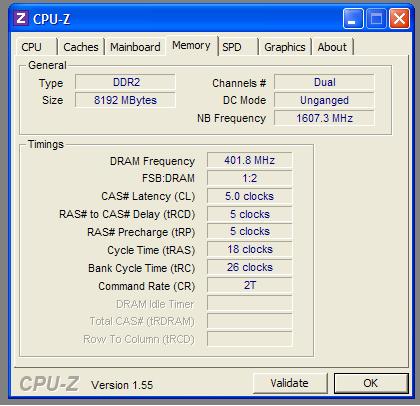The height and width of the screenshot is (406, 420).
Task: Select the DRAM Frequency value field
Action: [249, 160]
